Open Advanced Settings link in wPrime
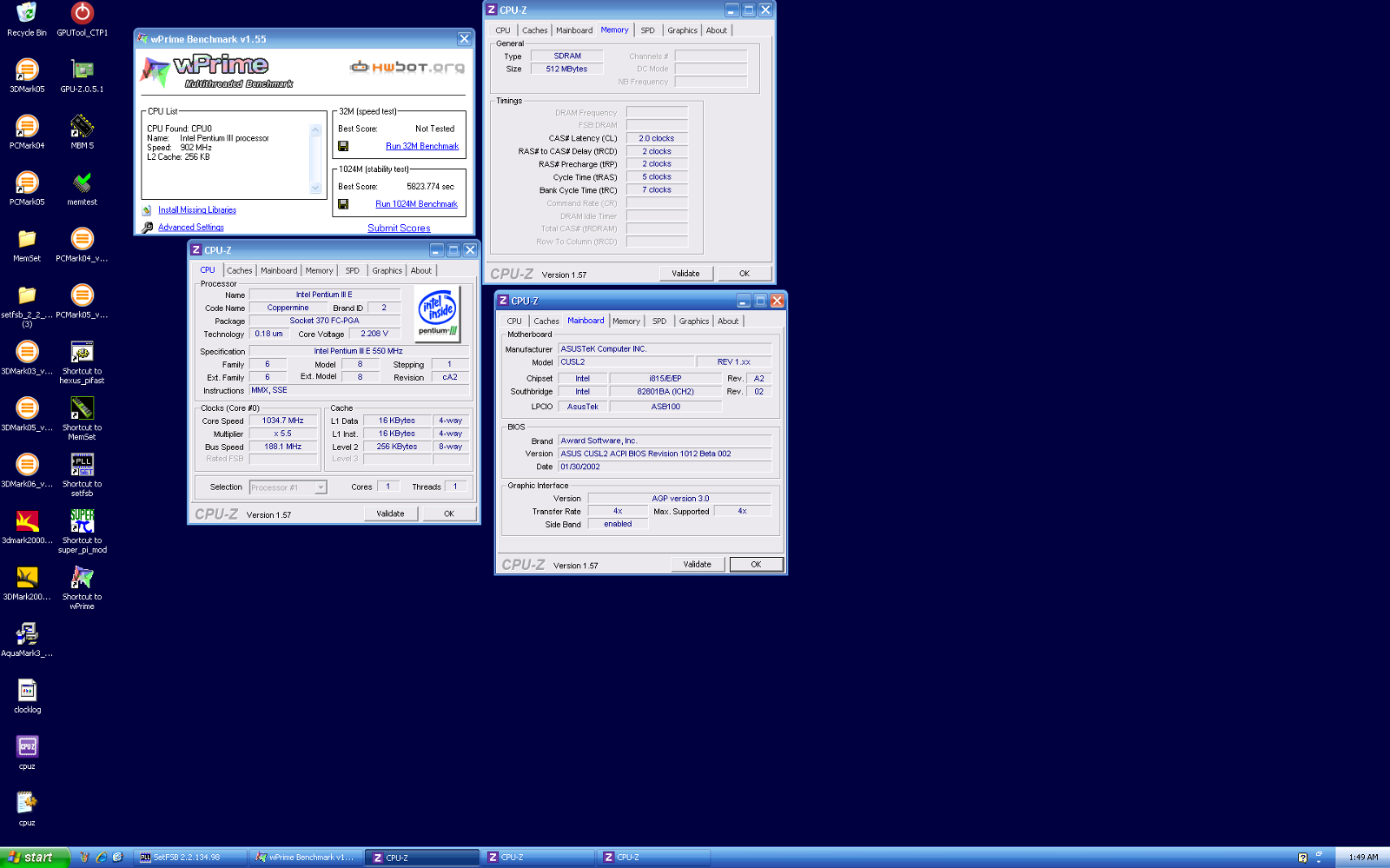 pyautogui.click(x=191, y=228)
